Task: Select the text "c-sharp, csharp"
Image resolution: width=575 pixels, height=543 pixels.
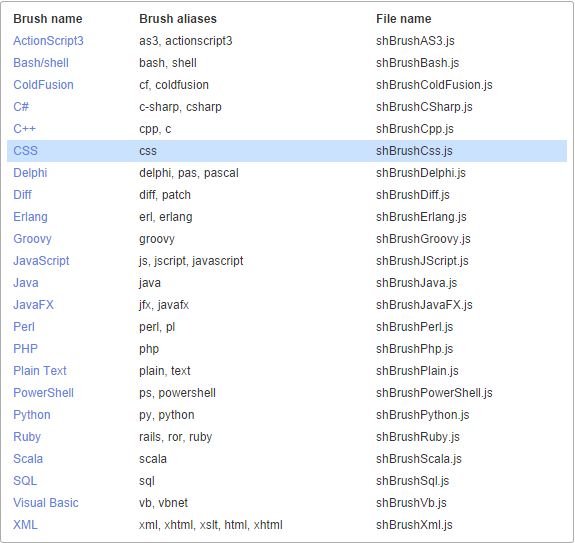Action: click(x=180, y=107)
